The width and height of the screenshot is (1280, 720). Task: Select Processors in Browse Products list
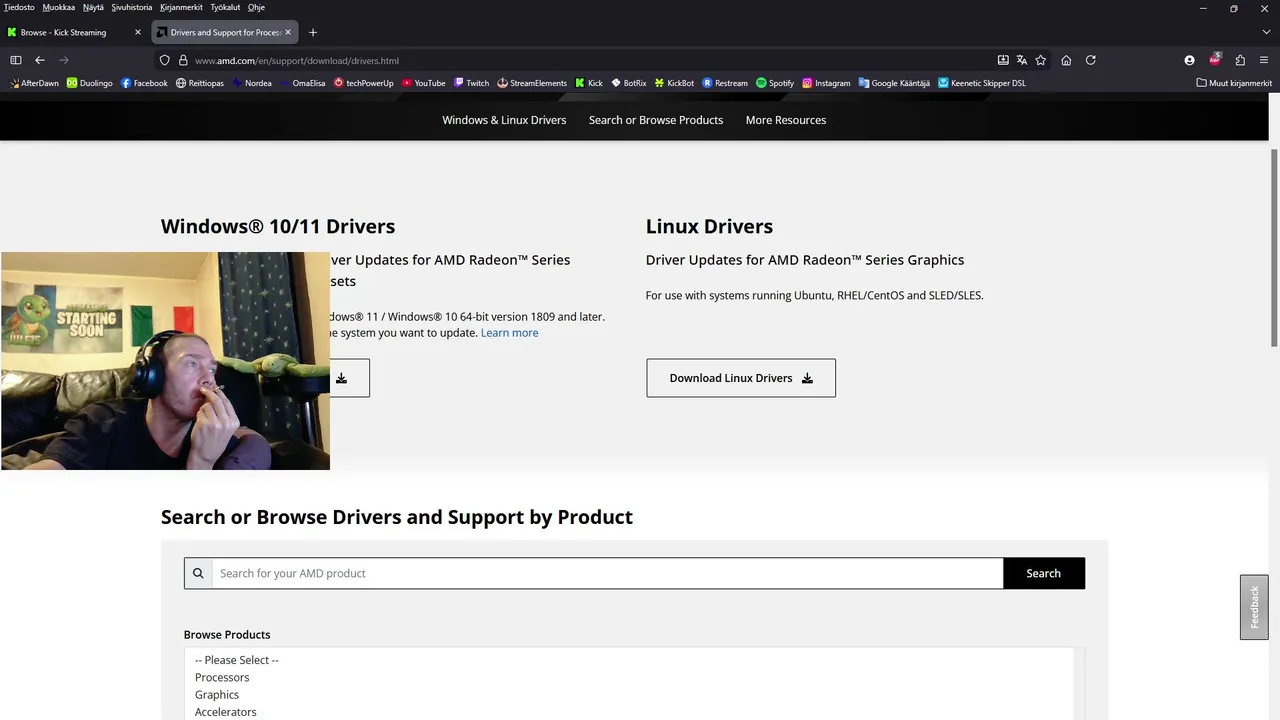click(629, 677)
